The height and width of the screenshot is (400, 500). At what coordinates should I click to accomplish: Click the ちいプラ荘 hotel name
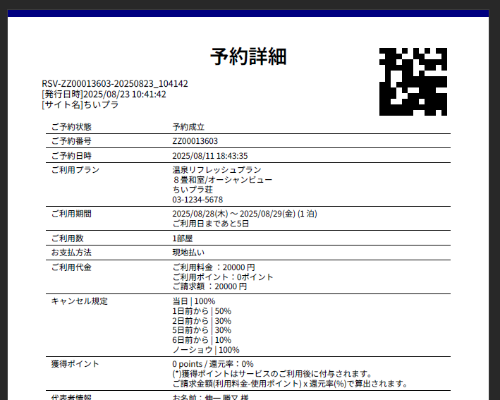coord(192,190)
